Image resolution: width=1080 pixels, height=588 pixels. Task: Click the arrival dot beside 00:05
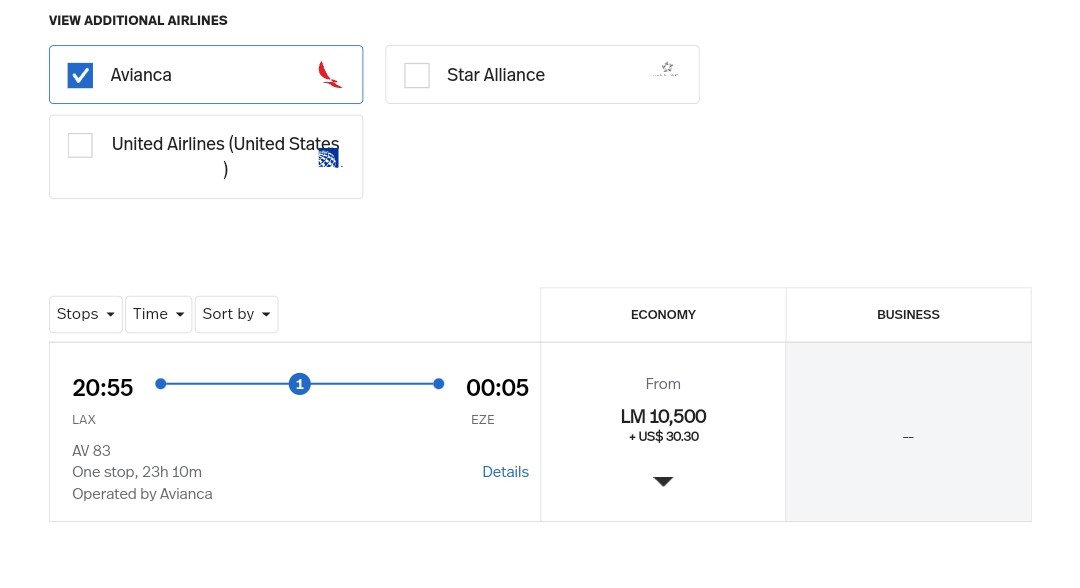coord(439,384)
